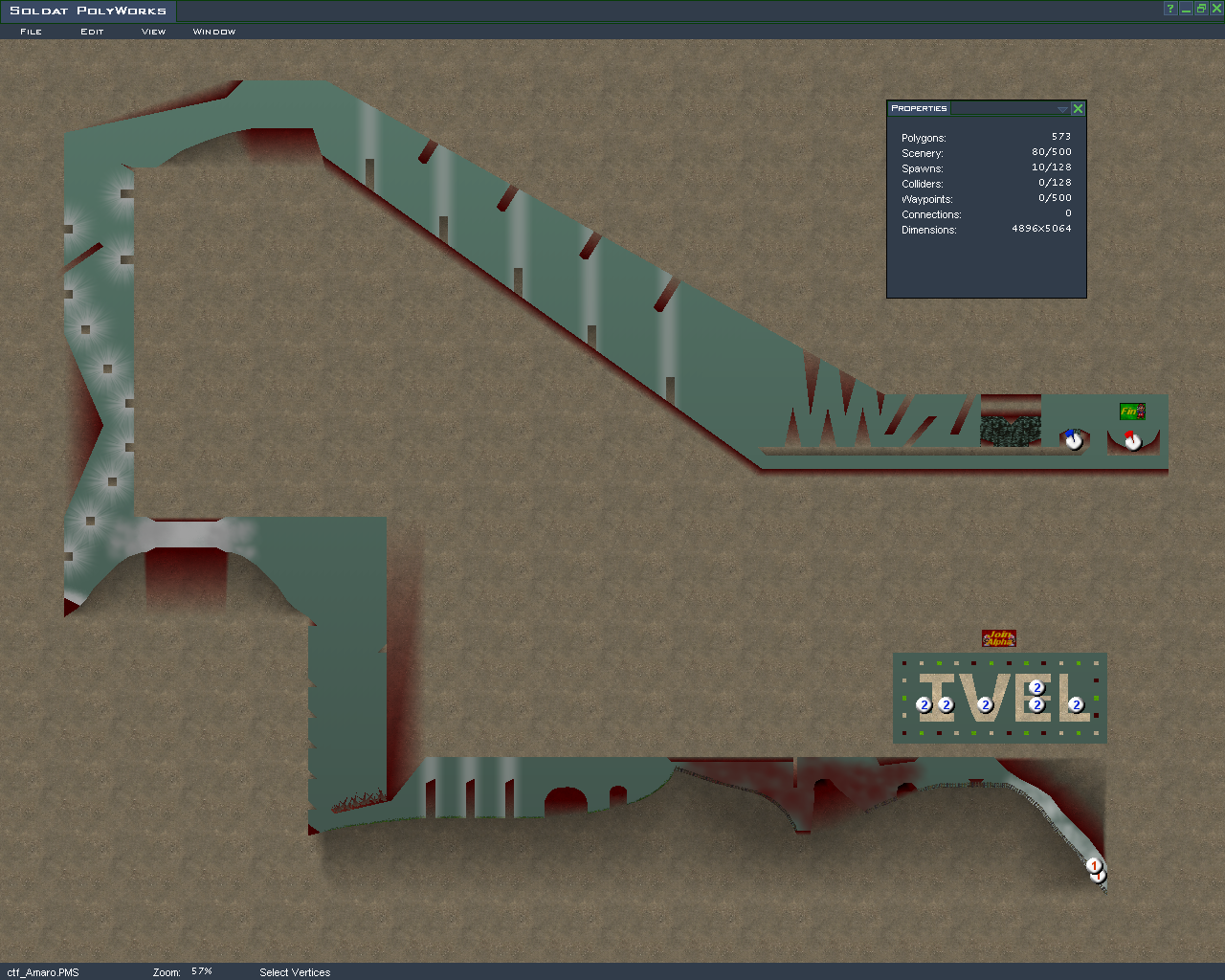Click the Properties panel title bar
Image resolution: width=1225 pixels, height=980 pixels.
967,109
